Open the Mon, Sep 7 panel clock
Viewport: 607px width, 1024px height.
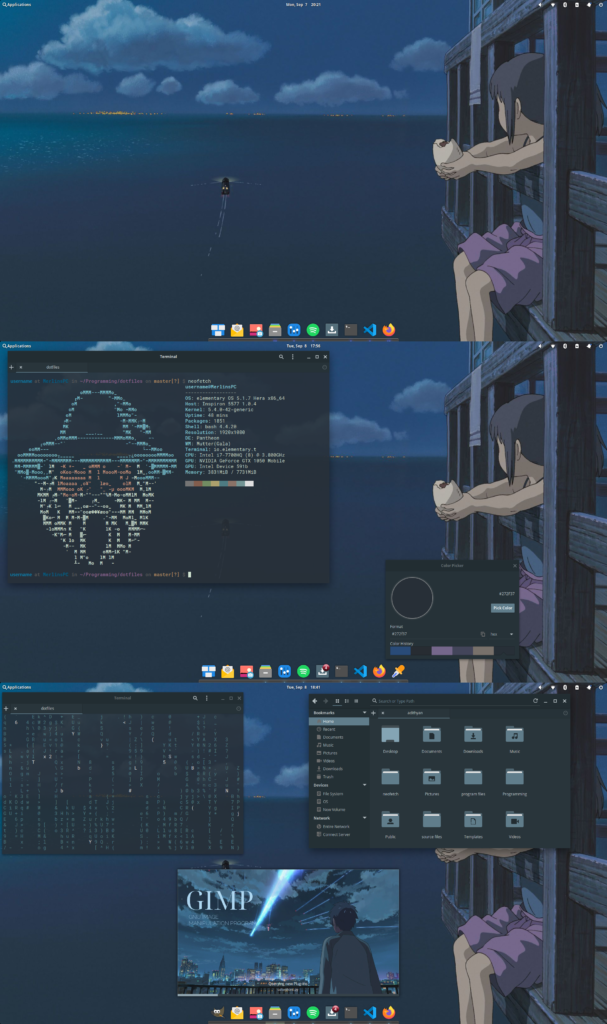(x=303, y=5)
